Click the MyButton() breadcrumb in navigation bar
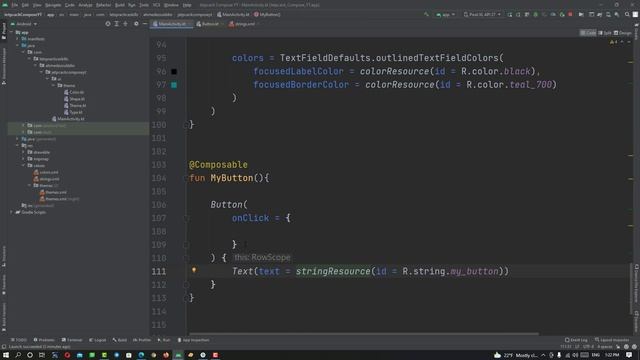This screenshot has height=360, width=640. coord(267,15)
